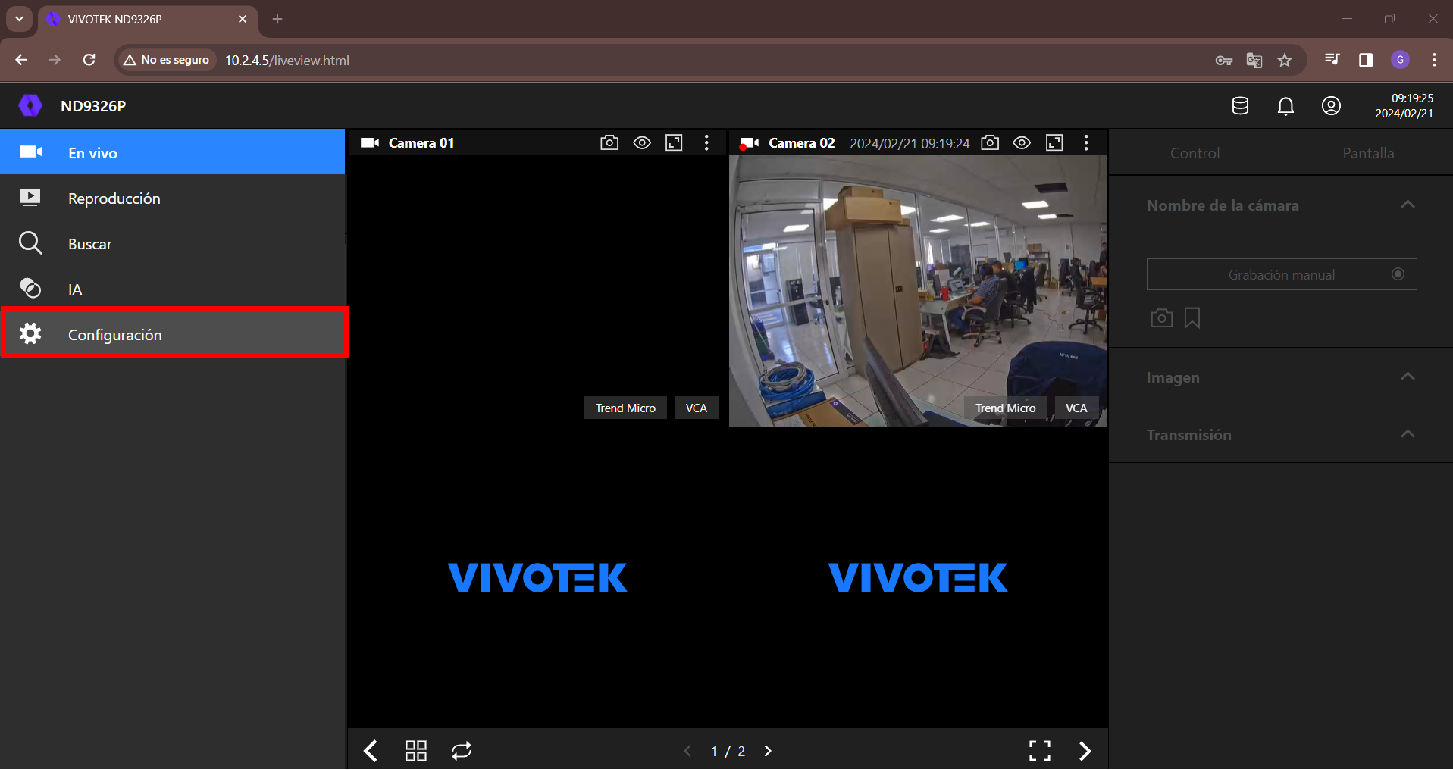Open the grid layout selector icon
This screenshot has width=1453, height=770.
click(416, 751)
